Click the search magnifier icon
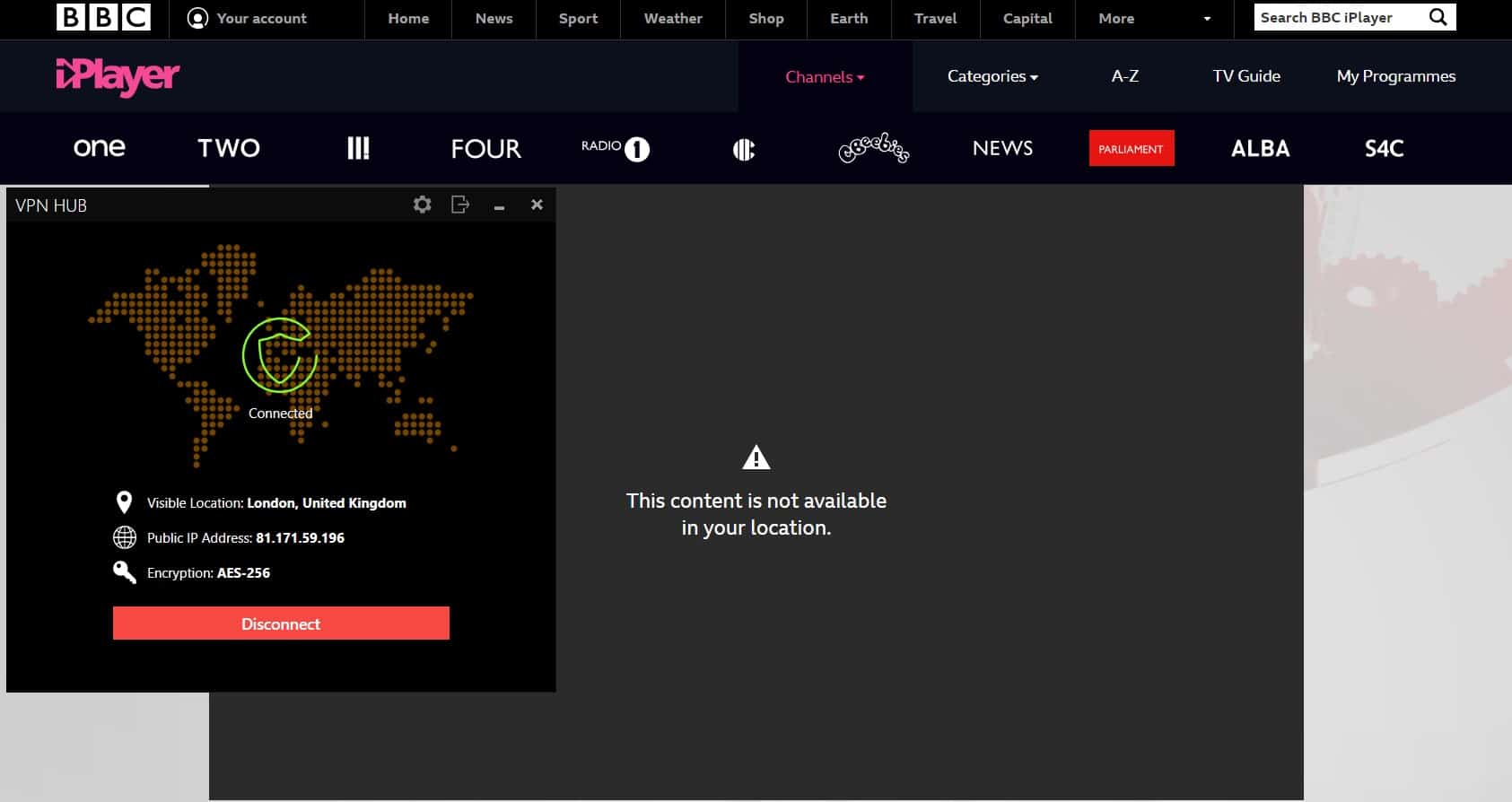 [x=1438, y=17]
